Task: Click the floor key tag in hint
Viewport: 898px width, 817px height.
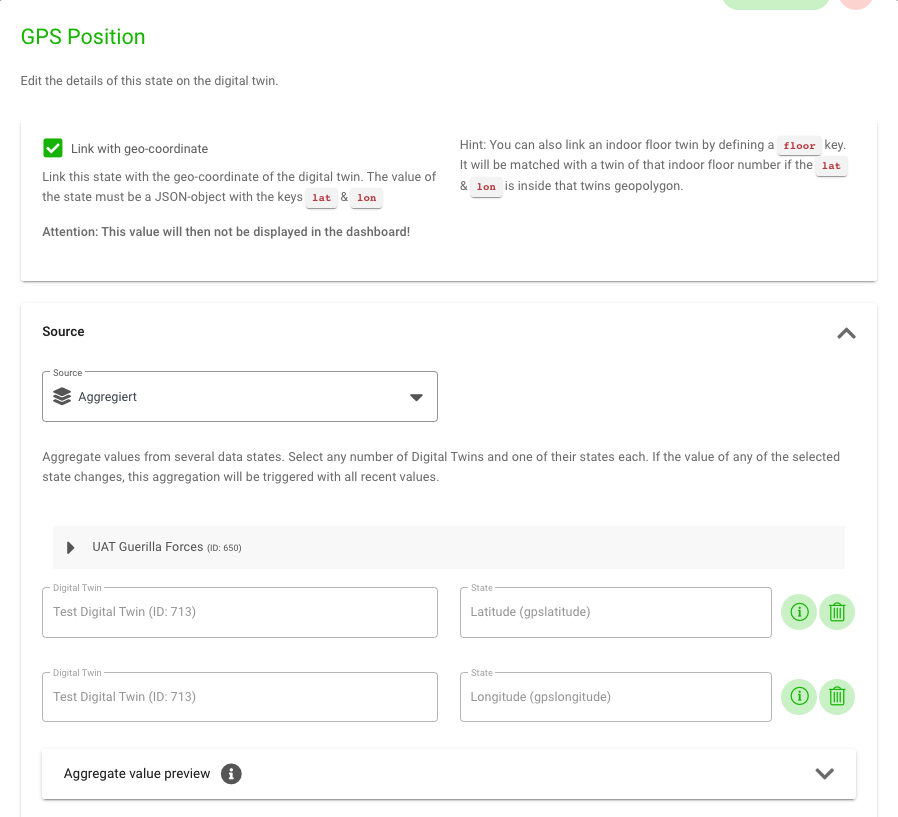Action: (x=799, y=146)
